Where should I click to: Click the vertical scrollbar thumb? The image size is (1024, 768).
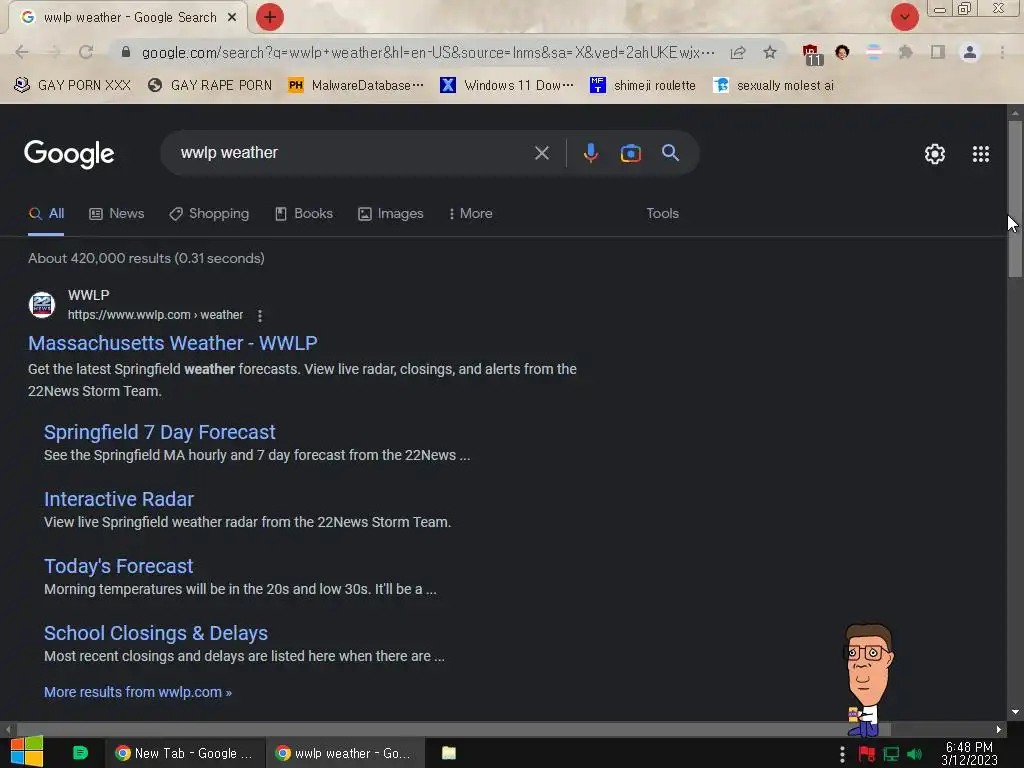click(x=1015, y=199)
